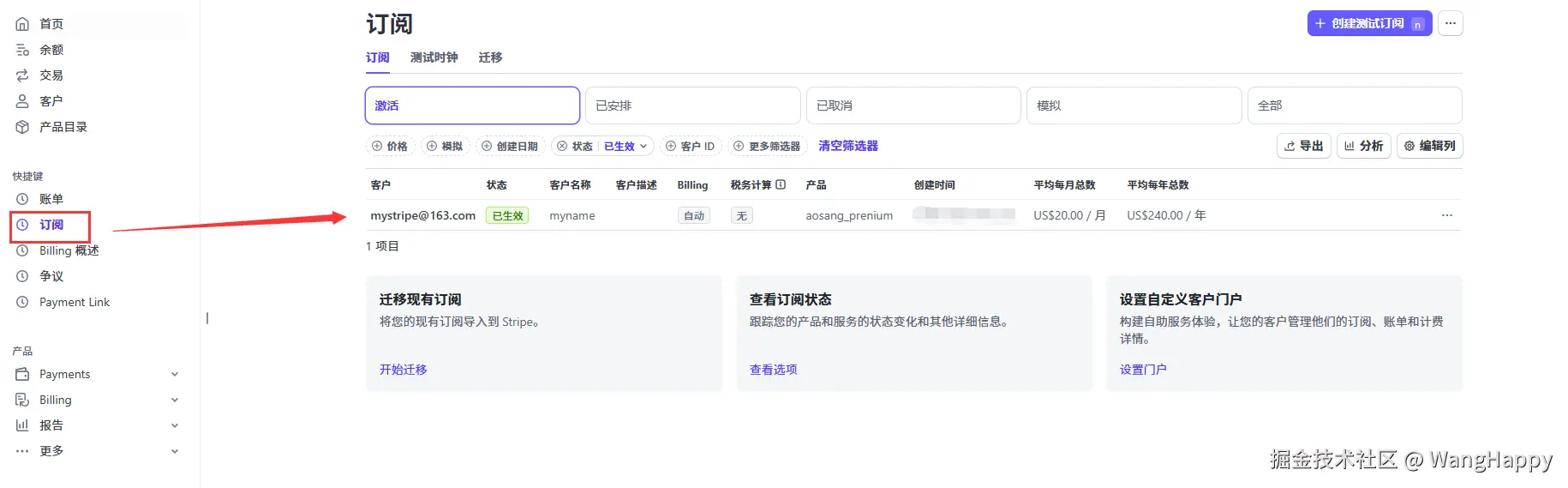Click myname customer name cell

tap(572, 215)
